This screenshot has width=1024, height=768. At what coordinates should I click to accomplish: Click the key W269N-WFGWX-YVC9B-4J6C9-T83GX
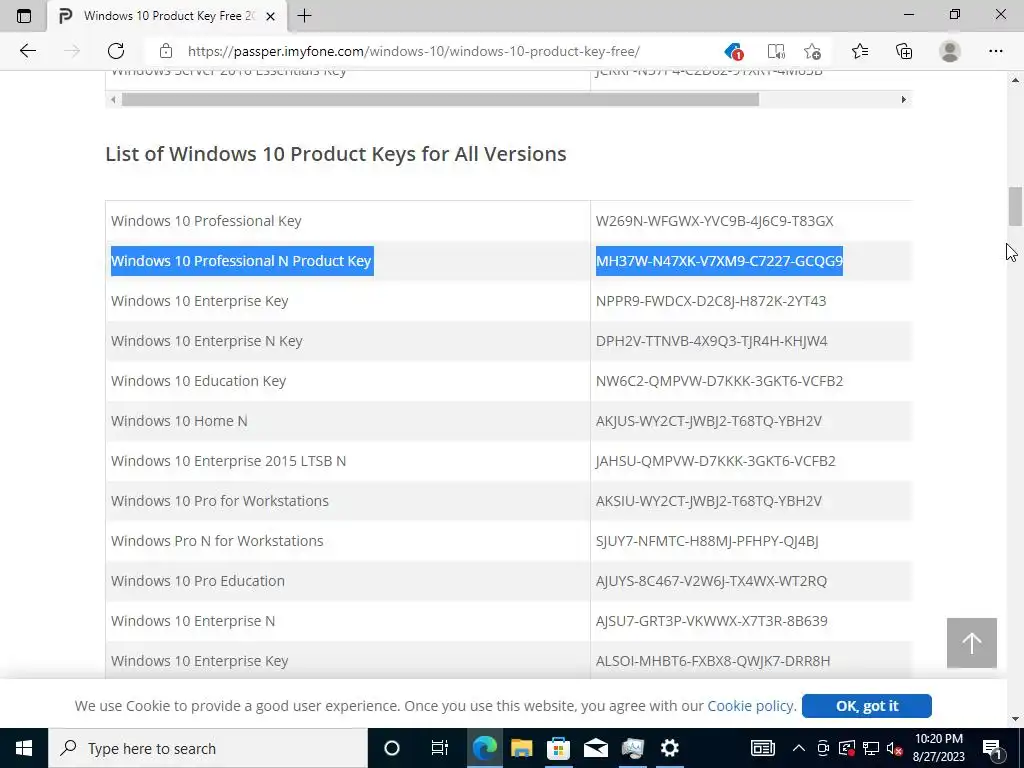[714, 221]
